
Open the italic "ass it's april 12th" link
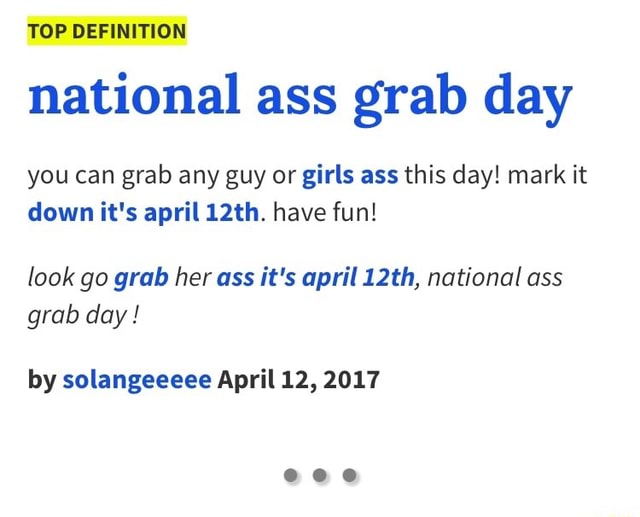[x=315, y=278]
